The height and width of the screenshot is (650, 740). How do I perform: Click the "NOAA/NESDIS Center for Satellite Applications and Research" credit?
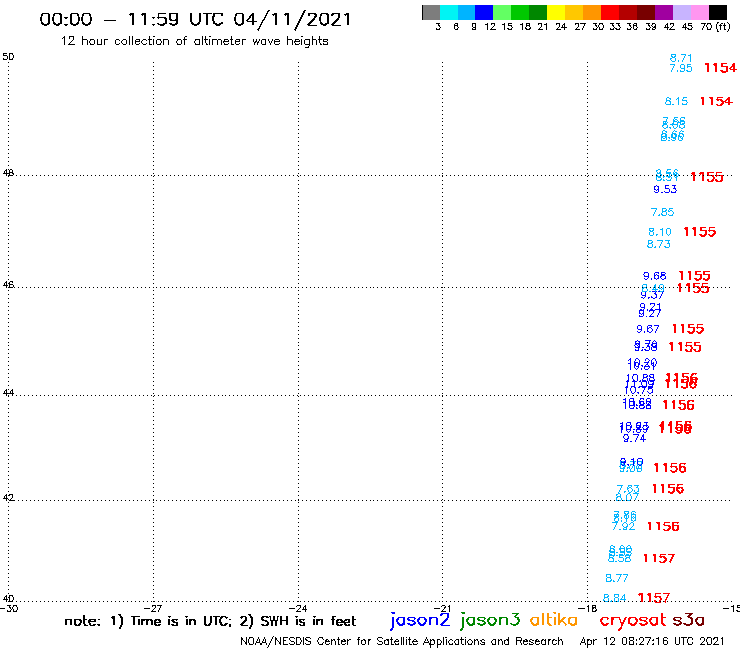[402, 642]
